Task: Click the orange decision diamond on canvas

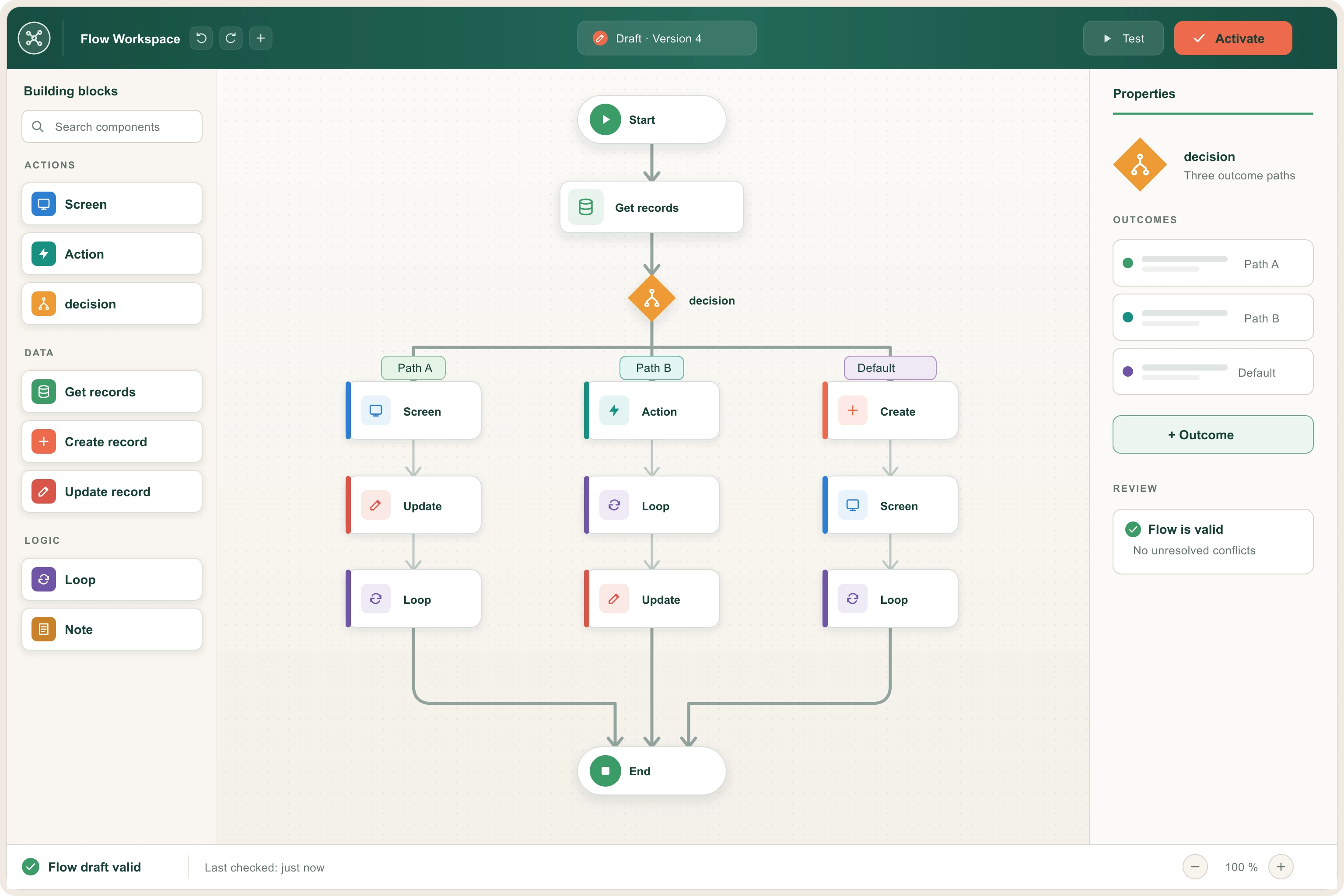Action: coord(651,298)
